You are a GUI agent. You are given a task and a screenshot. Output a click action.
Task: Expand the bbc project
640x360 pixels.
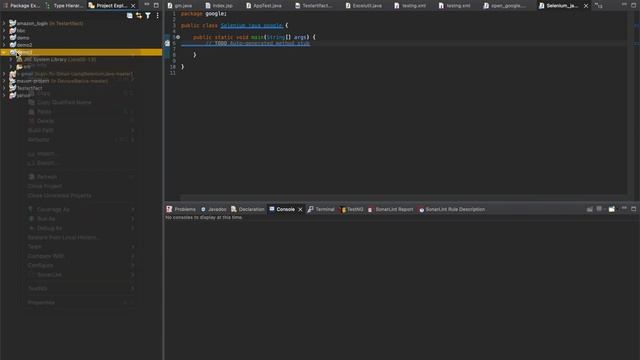[4, 31]
